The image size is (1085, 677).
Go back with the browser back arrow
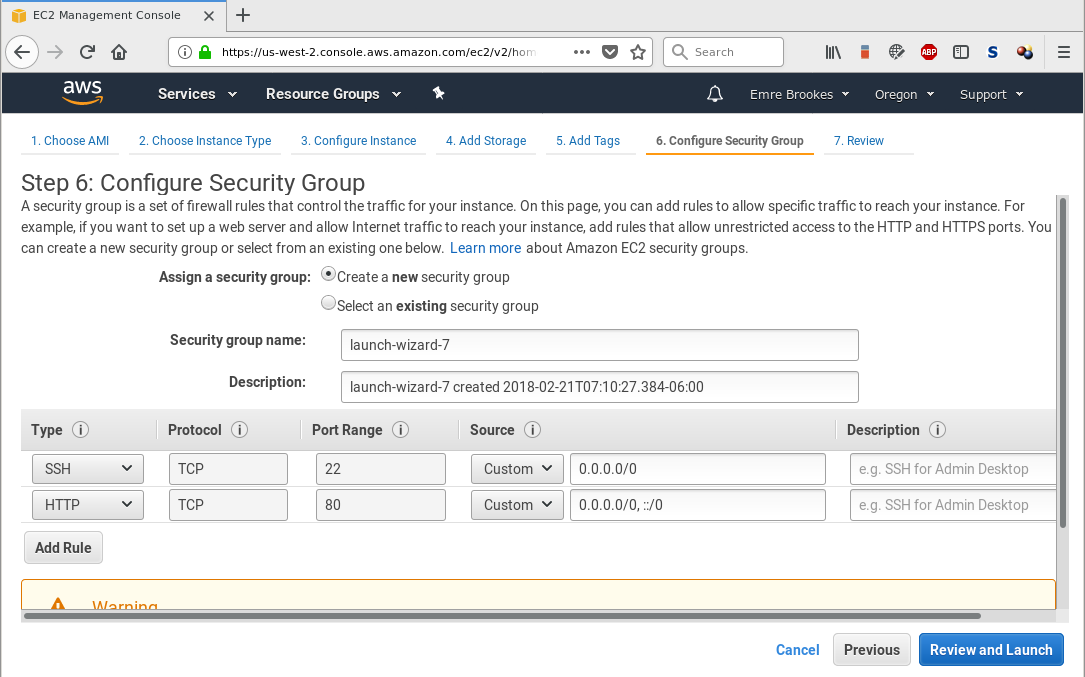click(22, 52)
